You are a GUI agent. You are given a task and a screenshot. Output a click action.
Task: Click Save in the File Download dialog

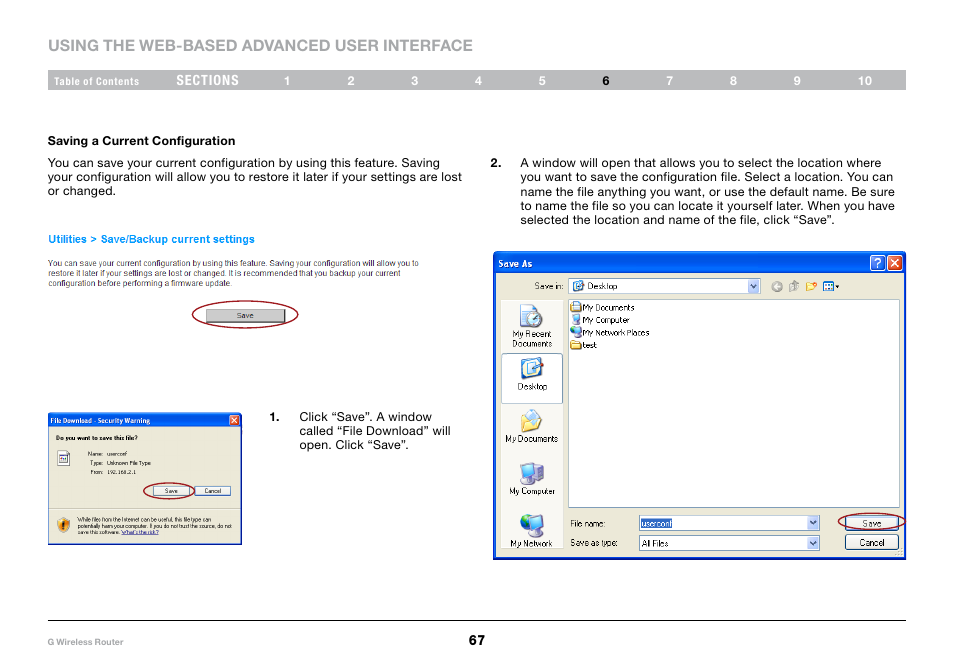[x=171, y=491]
